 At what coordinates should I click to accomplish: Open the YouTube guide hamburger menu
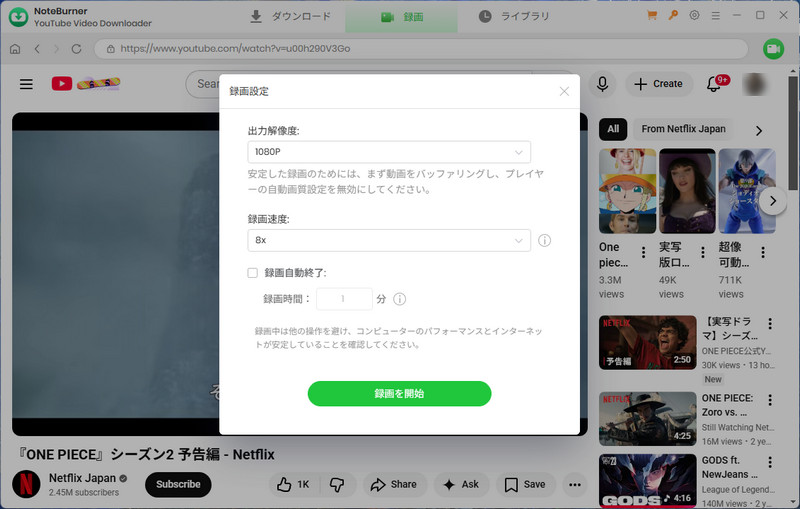27,84
